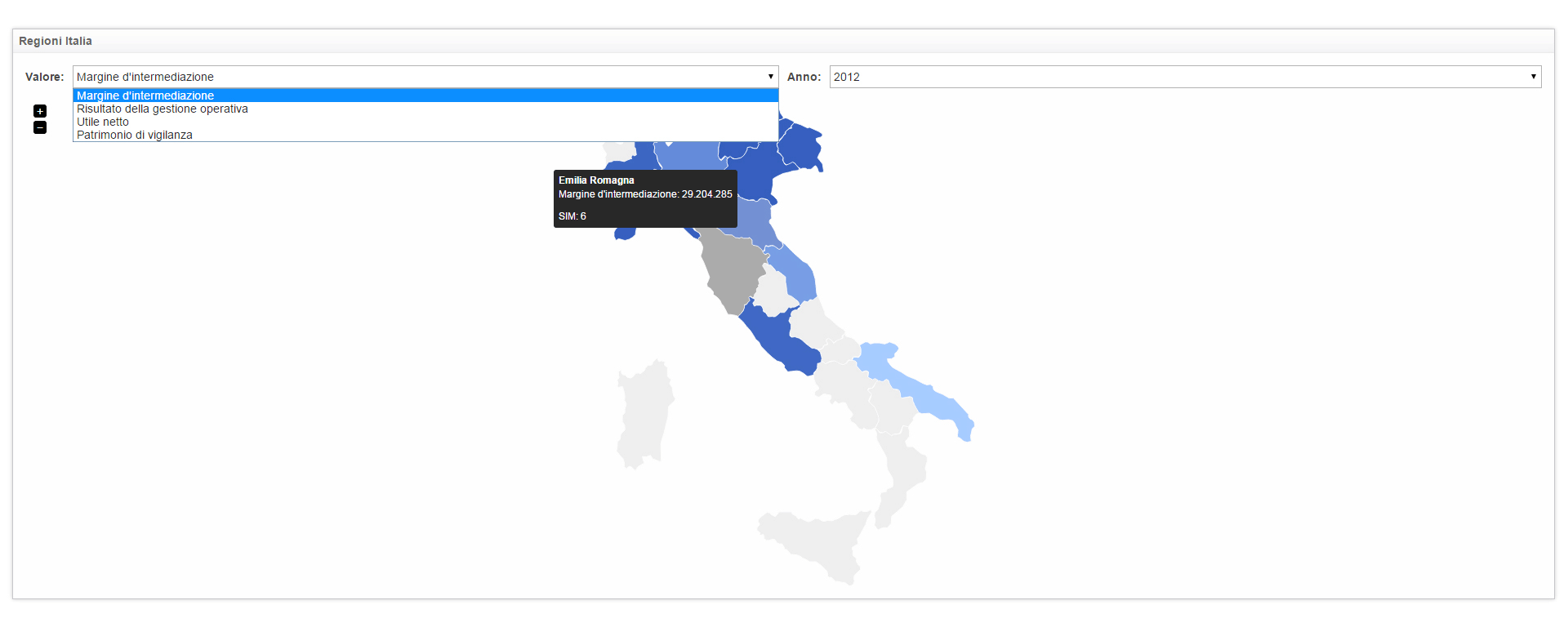Click the plus zoom-in map button
Screen dimensions: 1568x627
[40, 111]
